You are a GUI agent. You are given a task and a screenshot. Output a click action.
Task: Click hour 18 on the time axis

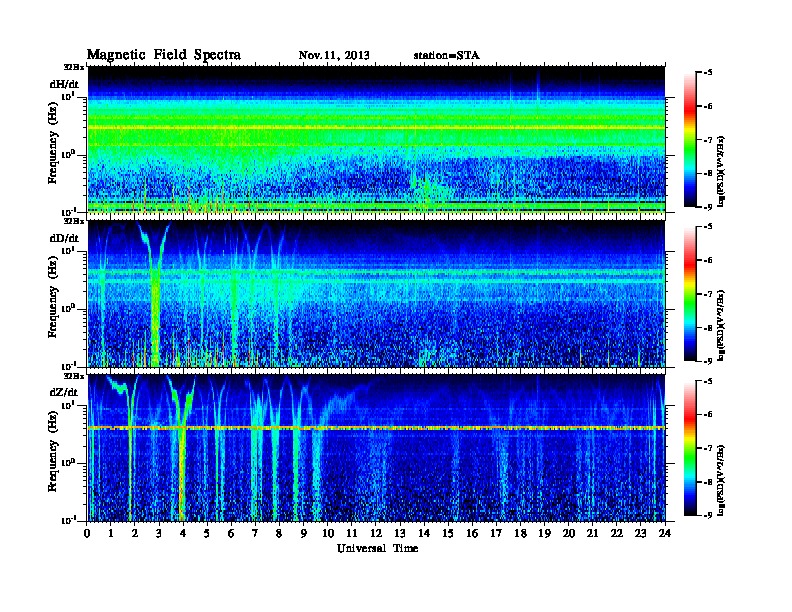point(520,533)
